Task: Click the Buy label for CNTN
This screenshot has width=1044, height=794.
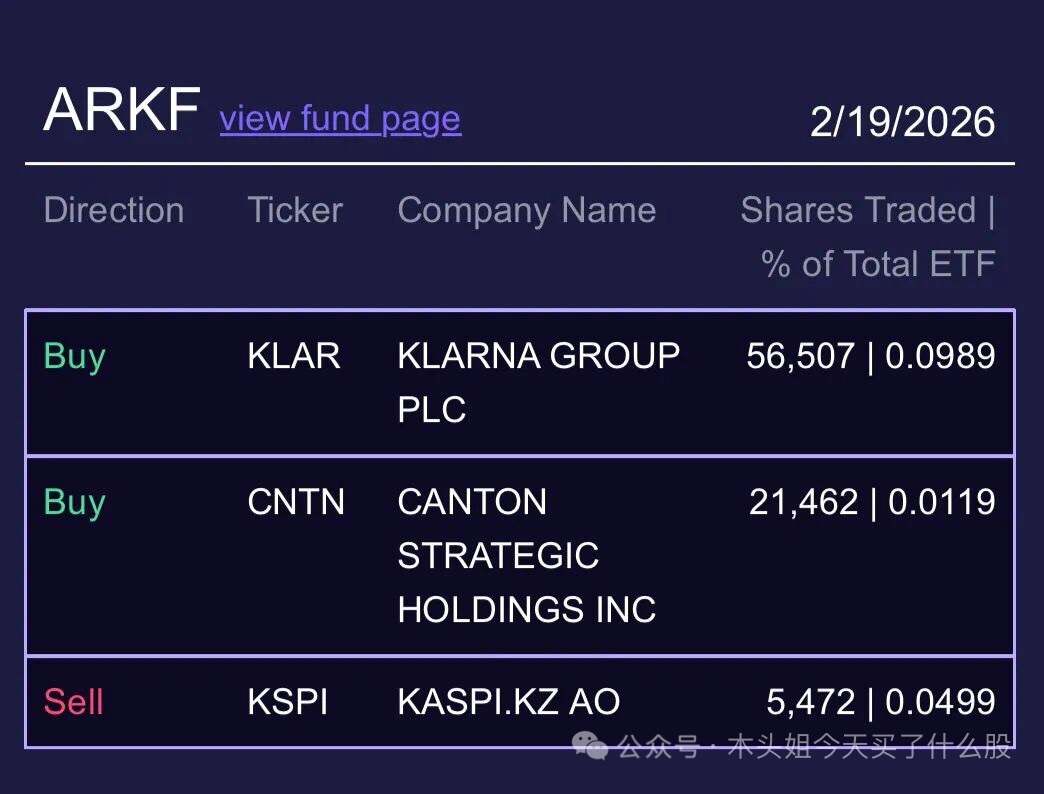Action: (75, 502)
